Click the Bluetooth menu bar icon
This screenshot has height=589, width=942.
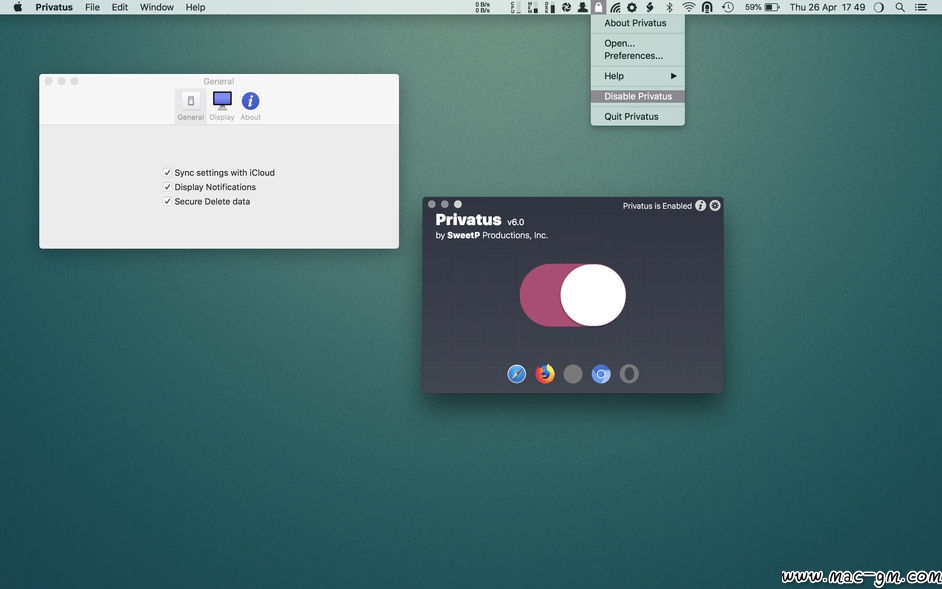pyautogui.click(x=669, y=7)
